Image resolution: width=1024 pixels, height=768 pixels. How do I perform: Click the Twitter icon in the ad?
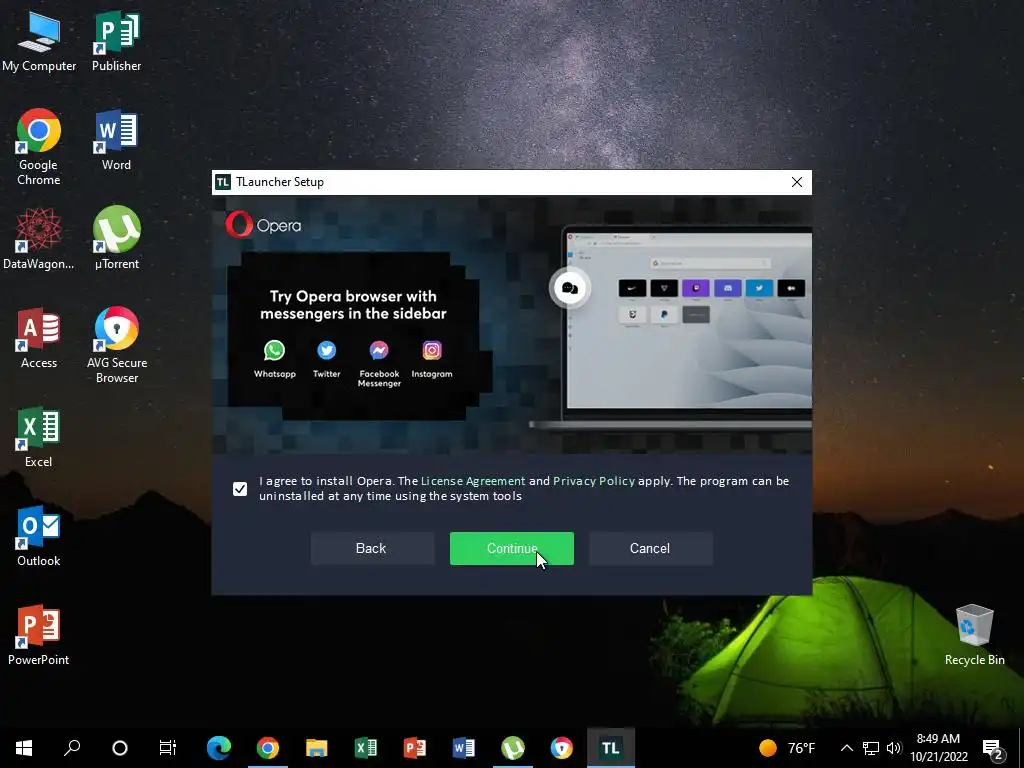tap(327, 350)
